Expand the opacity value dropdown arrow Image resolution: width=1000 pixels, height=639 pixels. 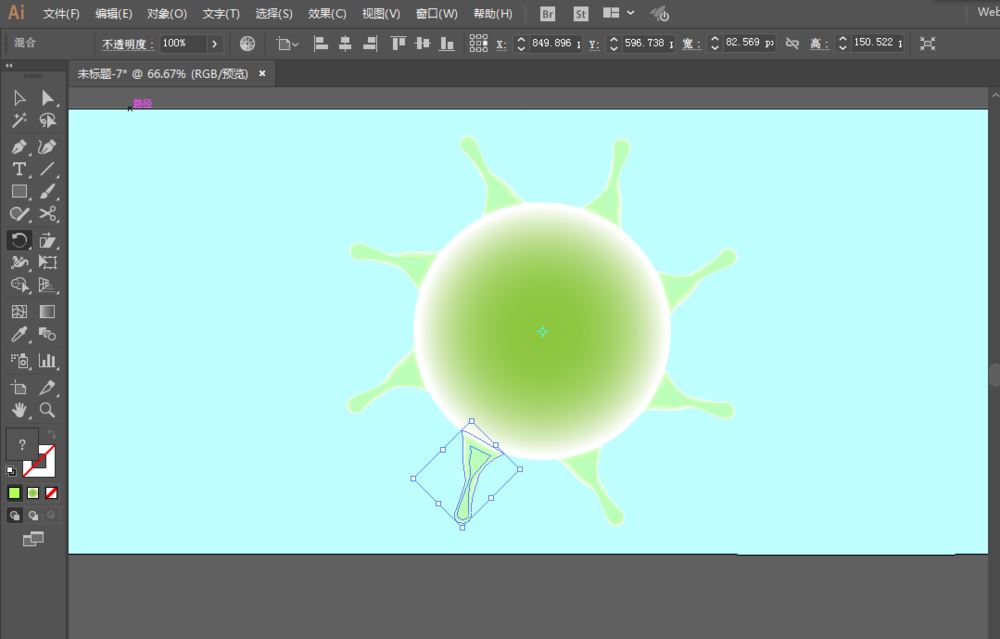tap(214, 44)
